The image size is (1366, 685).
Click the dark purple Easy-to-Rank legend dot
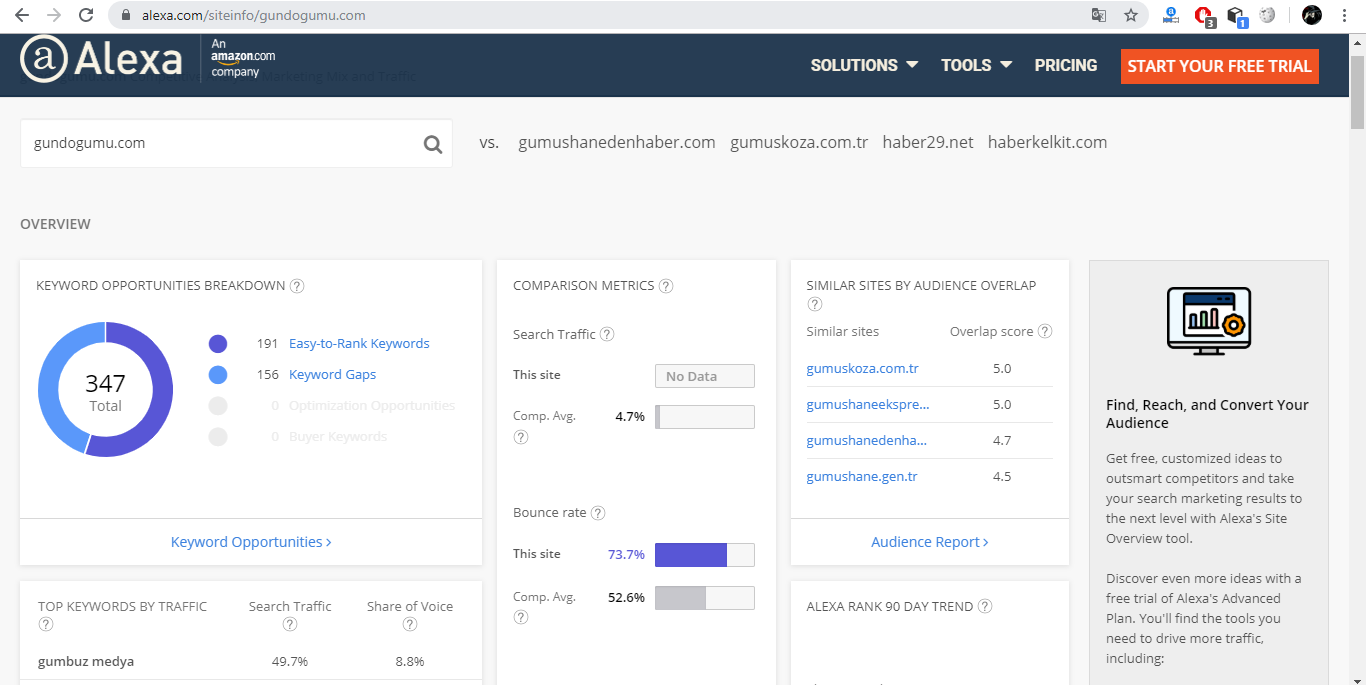[218, 344]
